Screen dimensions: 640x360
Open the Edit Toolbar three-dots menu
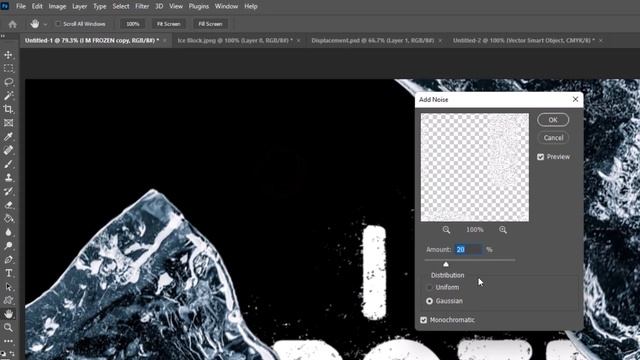[8, 341]
